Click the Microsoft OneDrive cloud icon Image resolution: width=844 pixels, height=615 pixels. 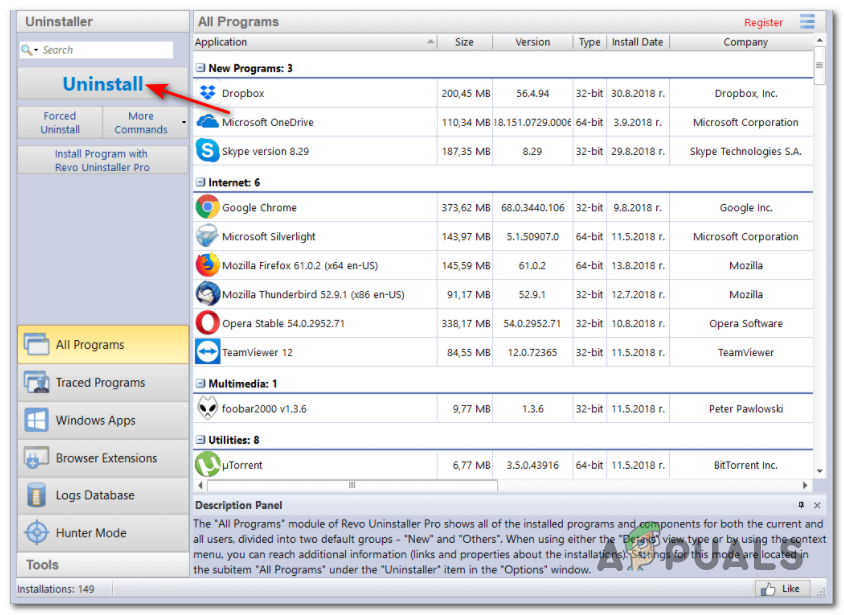(207, 122)
